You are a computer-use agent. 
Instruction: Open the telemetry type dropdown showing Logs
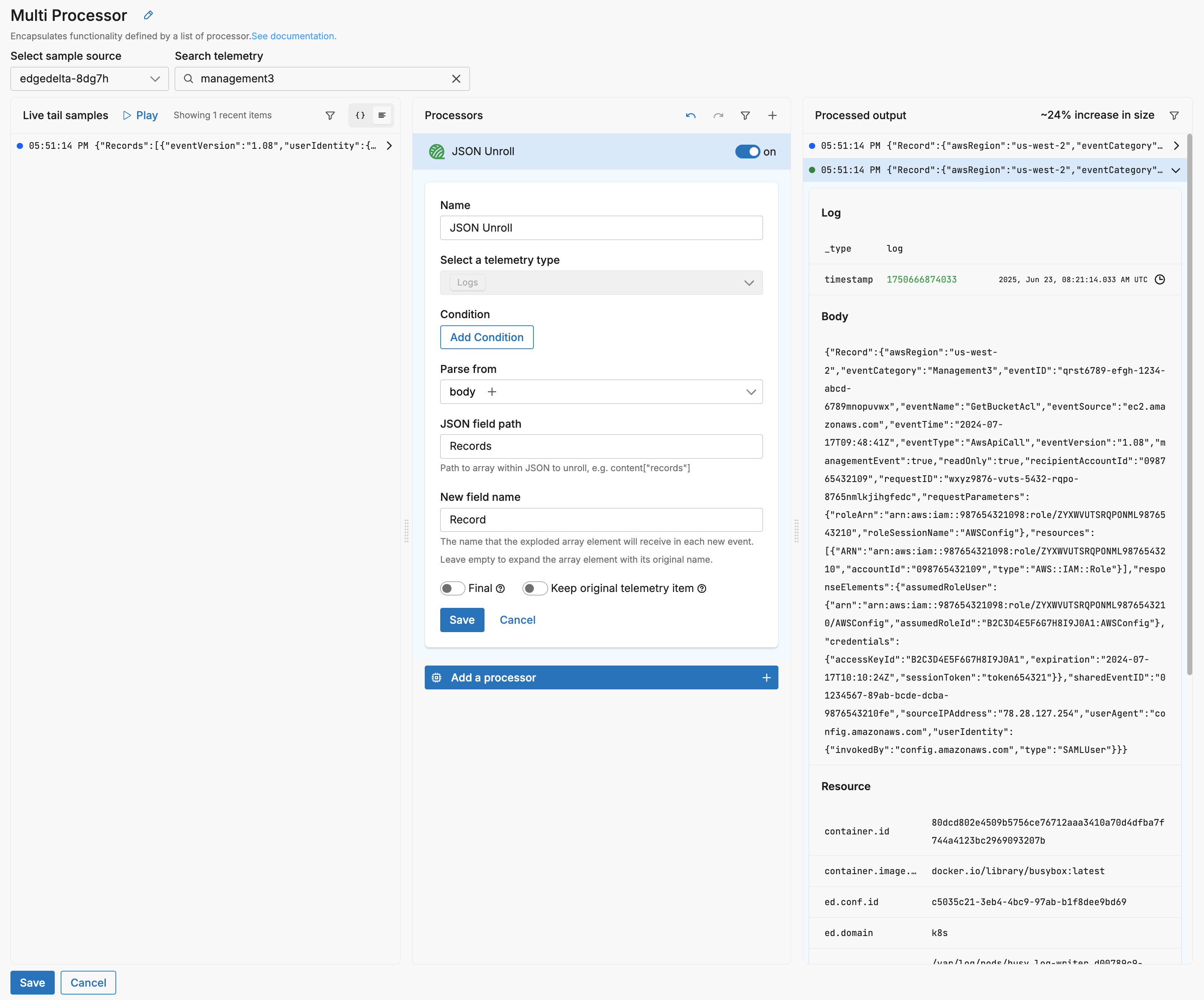[602, 283]
